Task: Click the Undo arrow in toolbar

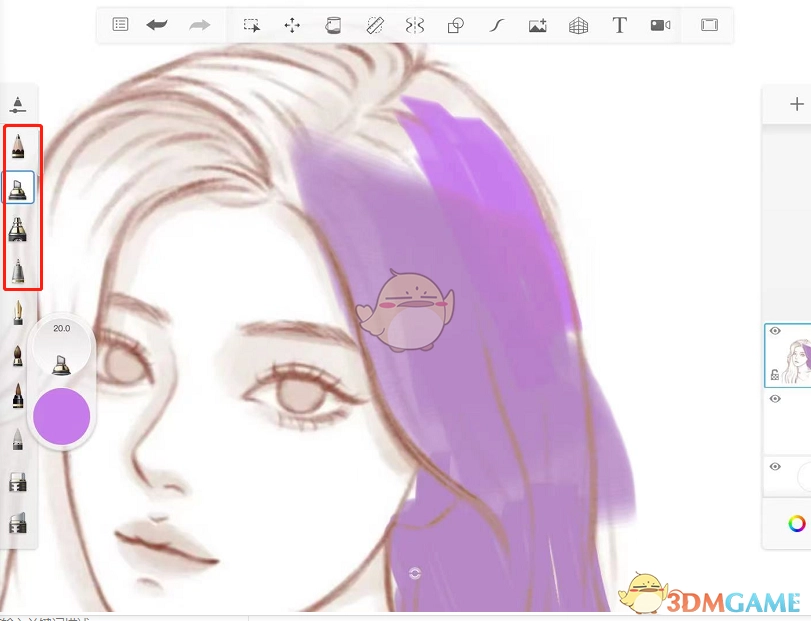Action: pos(157,25)
